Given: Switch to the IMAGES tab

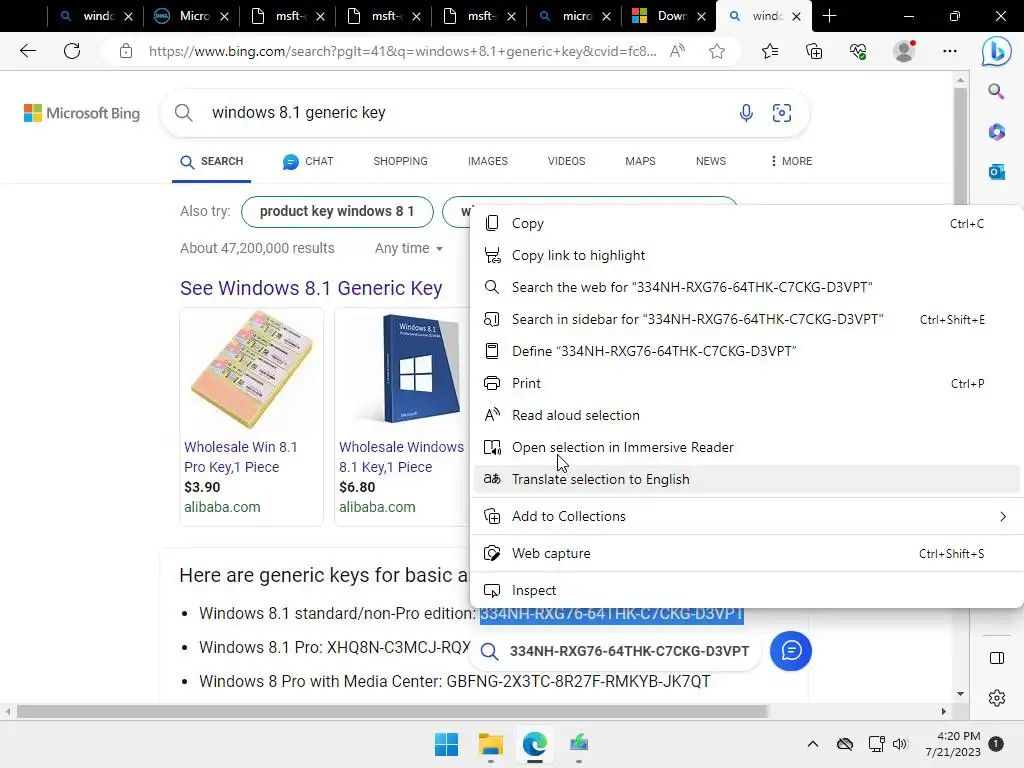Looking at the screenshot, I should tap(488, 161).
